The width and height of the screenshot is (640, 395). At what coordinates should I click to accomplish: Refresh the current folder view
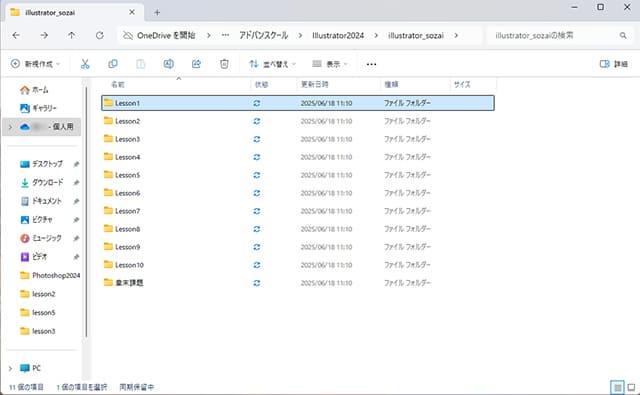tap(100, 36)
